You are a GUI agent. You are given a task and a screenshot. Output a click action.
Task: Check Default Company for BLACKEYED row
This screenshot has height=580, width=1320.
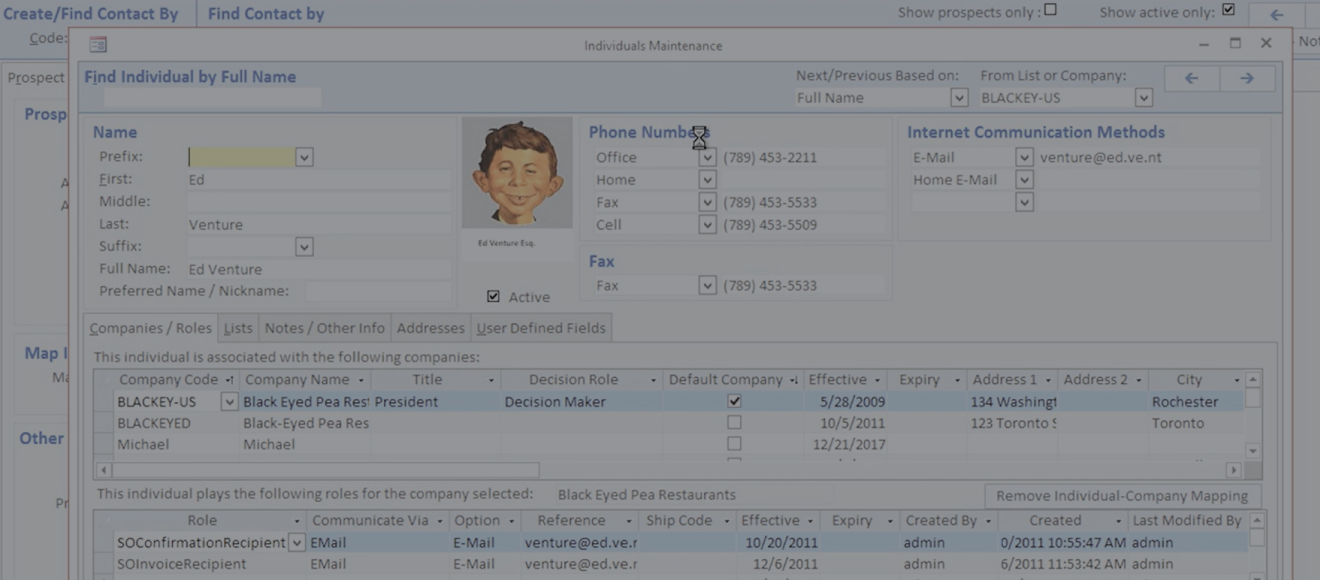tap(734, 423)
